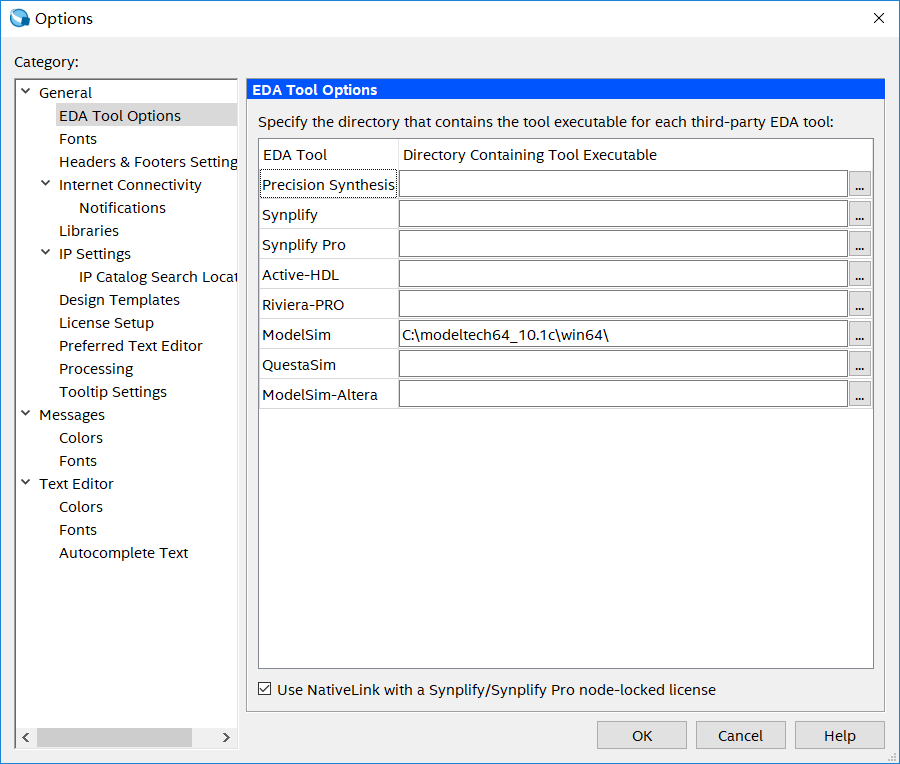
Task: Browse for the Active-HDL executable directory
Action: (x=859, y=274)
